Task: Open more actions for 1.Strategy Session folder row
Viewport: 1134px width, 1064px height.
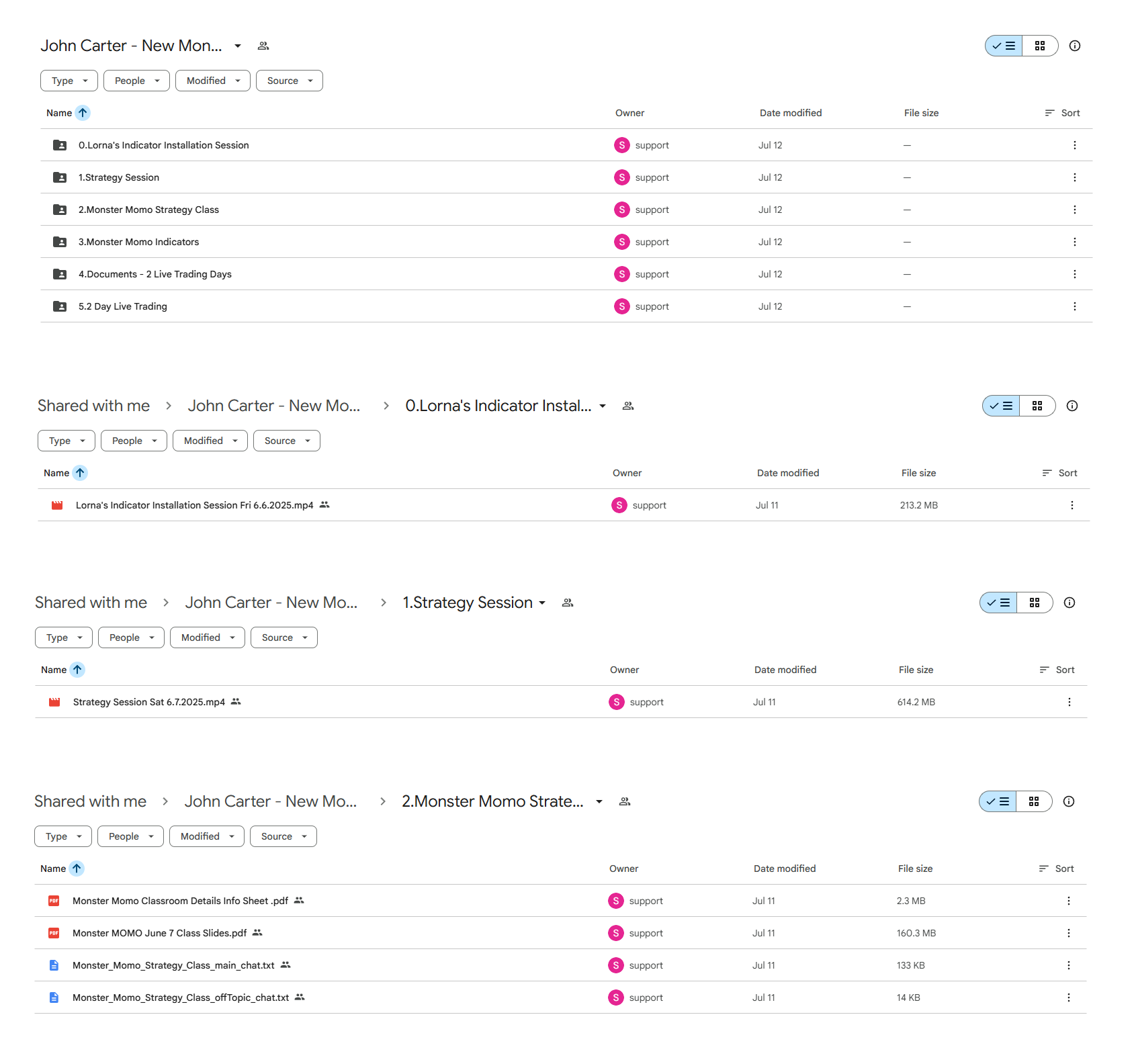Action: pos(1074,177)
